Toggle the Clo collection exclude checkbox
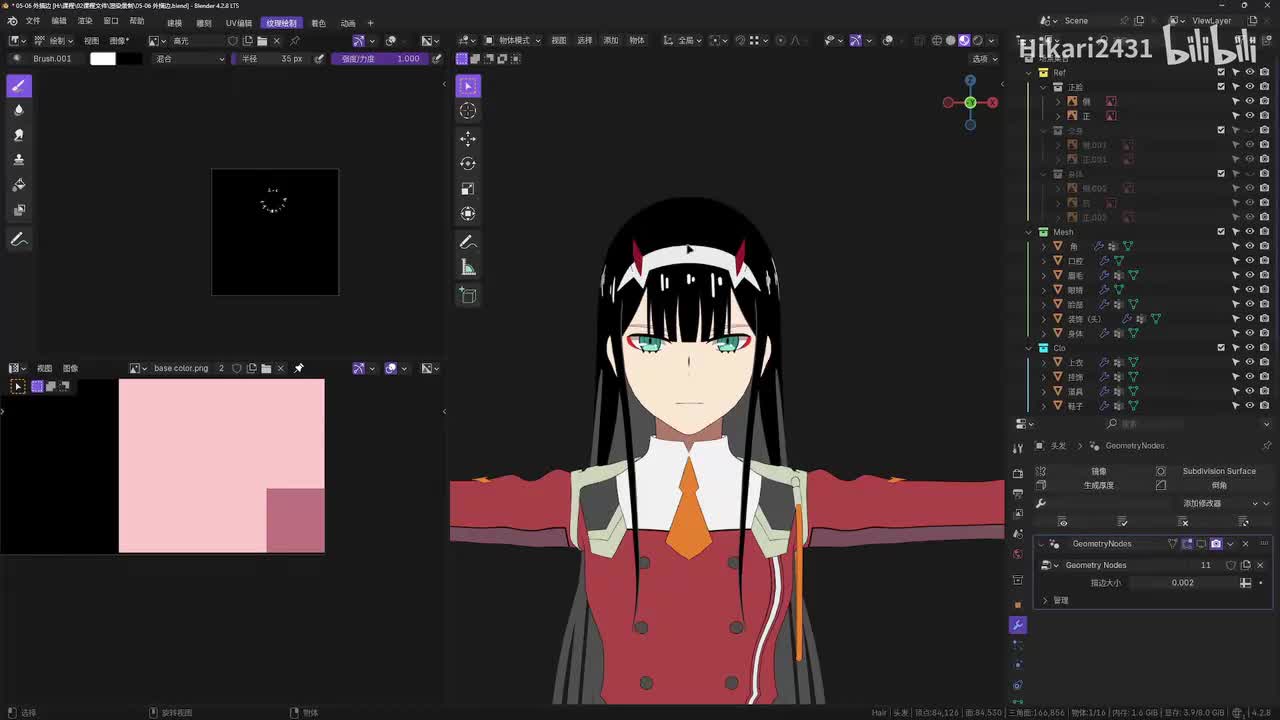Screen dimensions: 1280x720 [1221, 348]
